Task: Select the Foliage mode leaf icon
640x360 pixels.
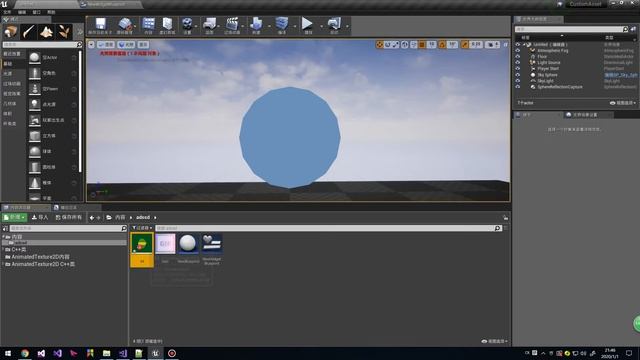Action: click(64, 32)
